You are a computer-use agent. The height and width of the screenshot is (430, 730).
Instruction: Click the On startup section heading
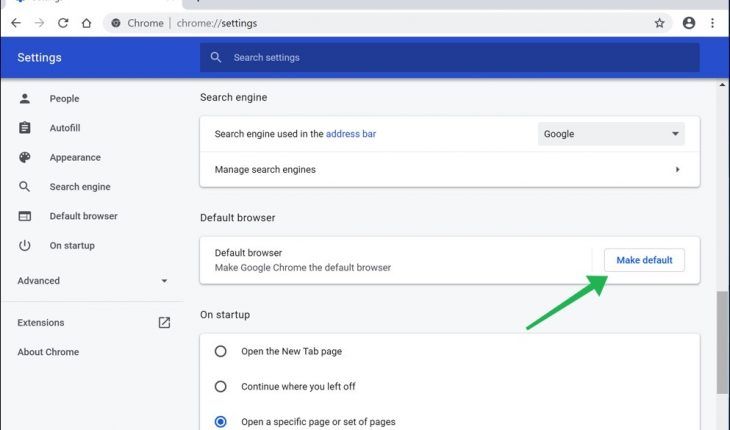coord(225,315)
